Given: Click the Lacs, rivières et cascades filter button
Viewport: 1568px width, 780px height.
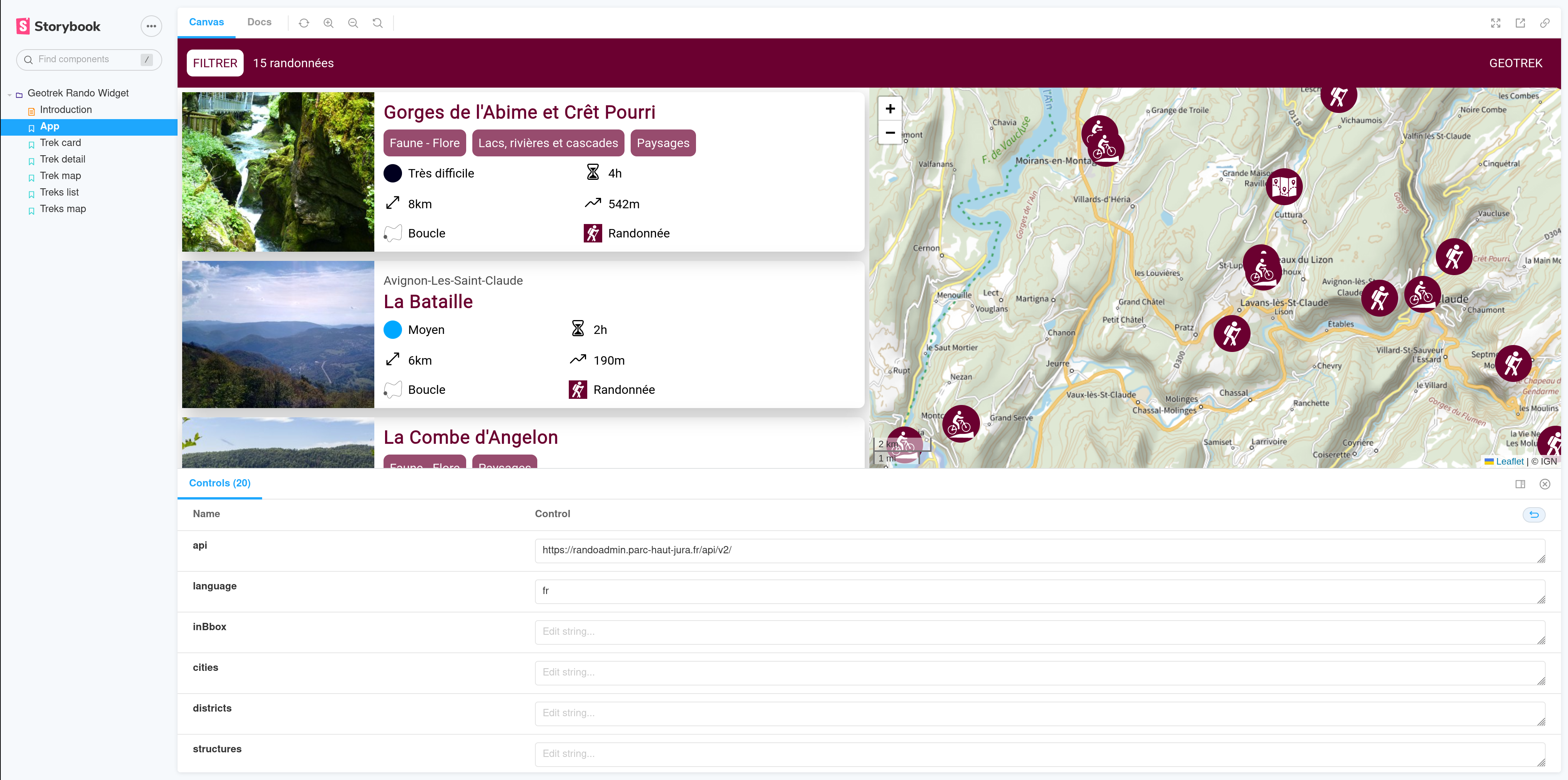Looking at the screenshot, I should [547, 143].
